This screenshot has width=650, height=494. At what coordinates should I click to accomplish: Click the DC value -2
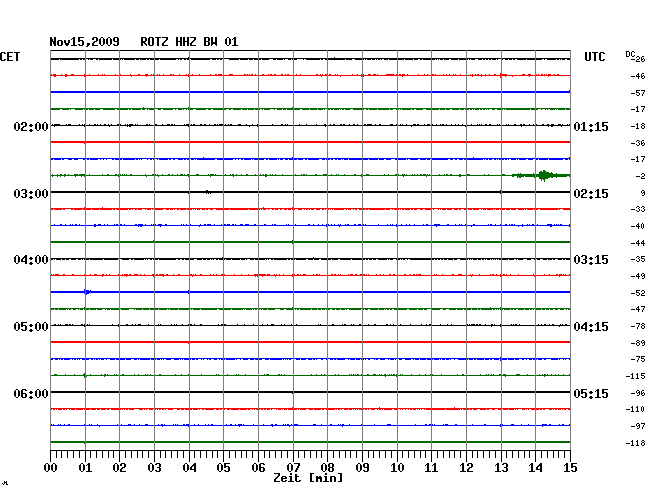click(640, 177)
